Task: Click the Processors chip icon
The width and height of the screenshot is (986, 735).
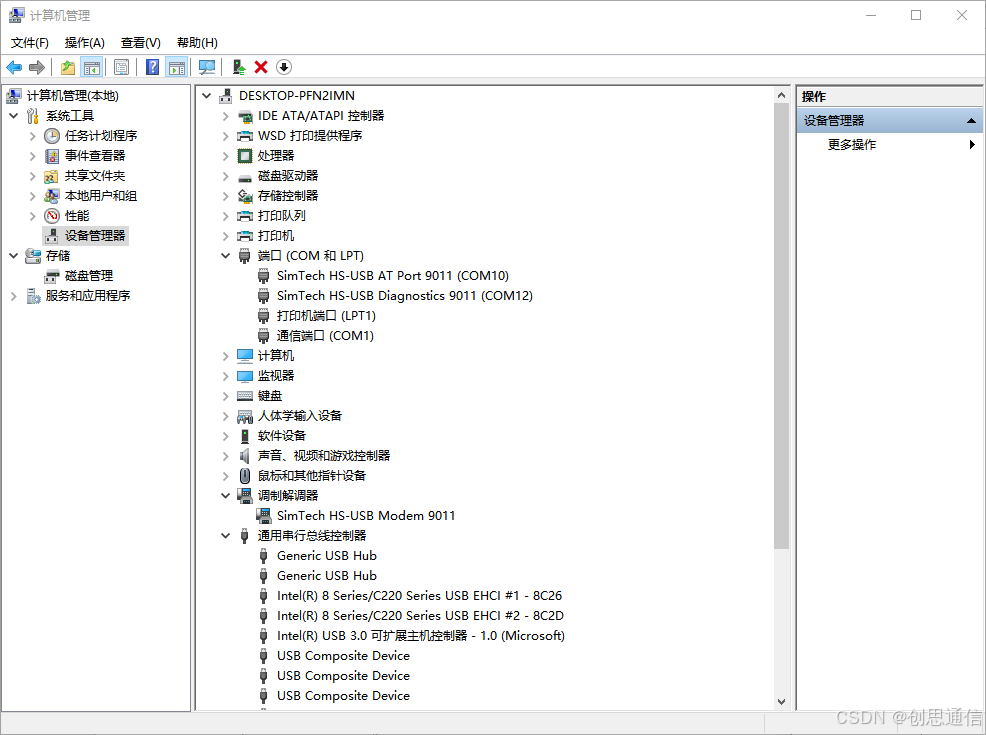Action: point(245,156)
